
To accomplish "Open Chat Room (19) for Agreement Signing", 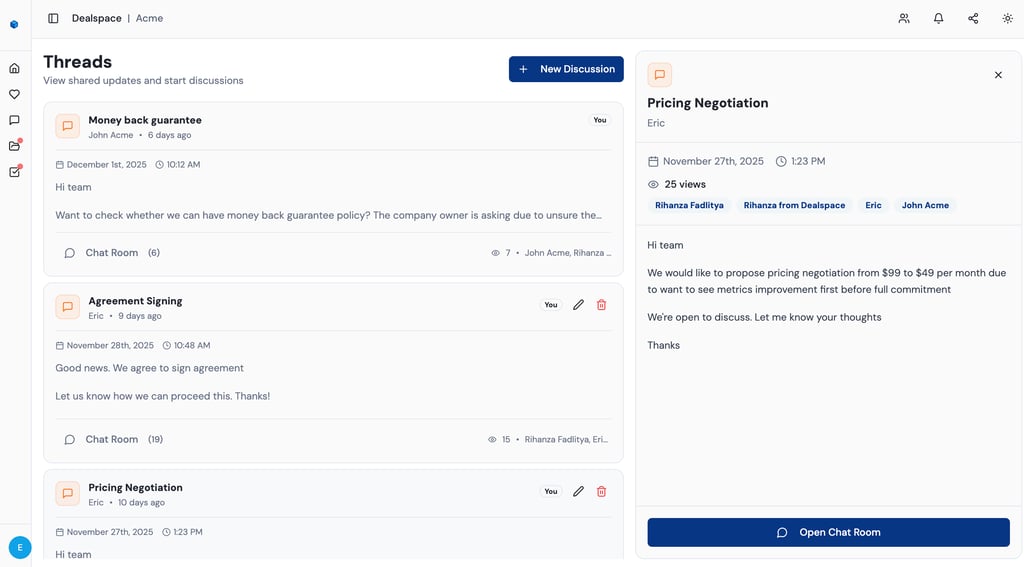I will tap(111, 439).
